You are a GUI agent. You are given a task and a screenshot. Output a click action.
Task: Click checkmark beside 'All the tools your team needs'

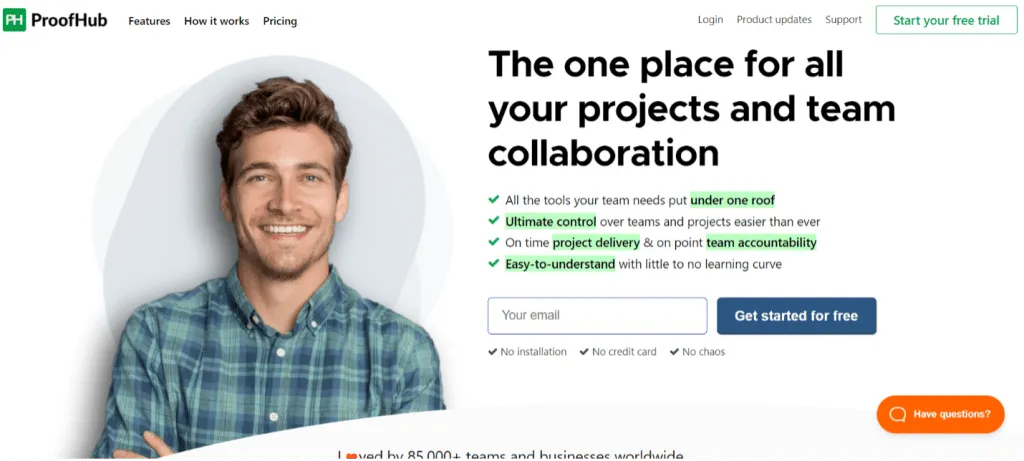[x=494, y=200]
